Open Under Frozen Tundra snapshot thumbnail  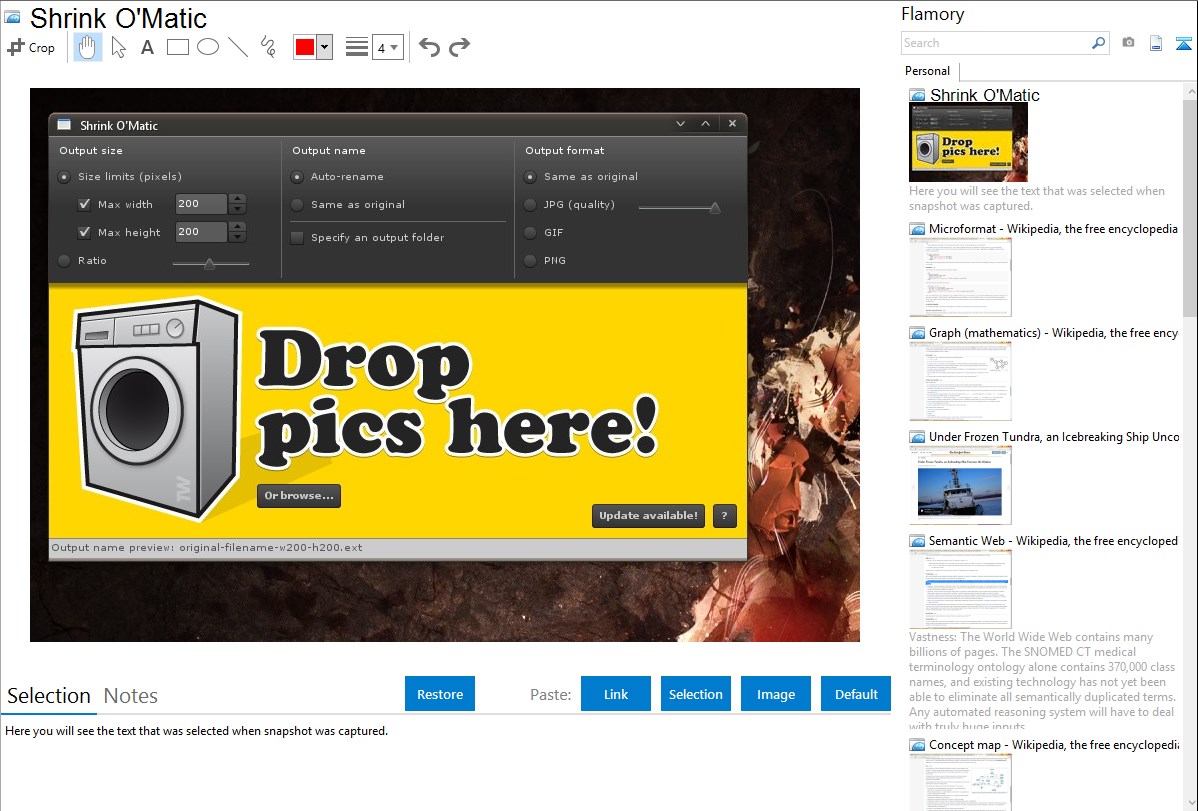pos(960,485)
